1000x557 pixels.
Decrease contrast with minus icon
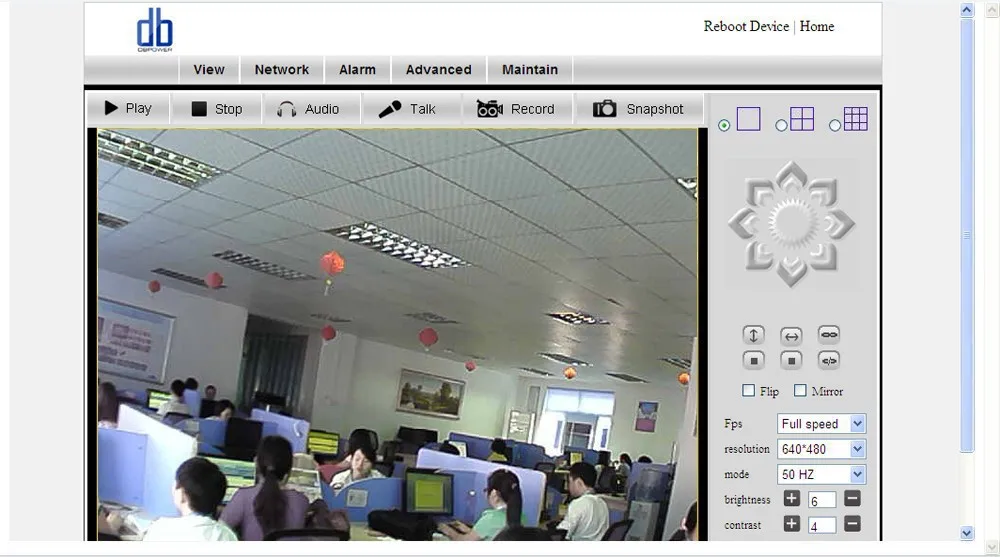[x=852, y=524]
